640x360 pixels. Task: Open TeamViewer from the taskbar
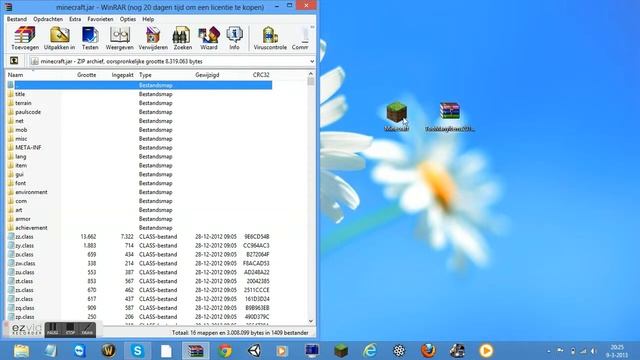click(79, 351)
